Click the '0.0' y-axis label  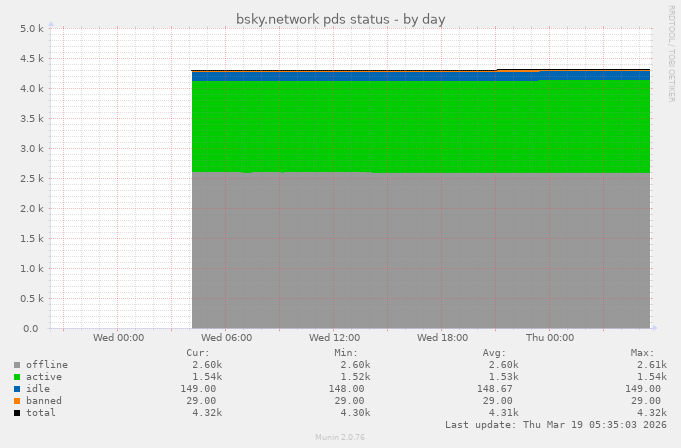(31, 329)
